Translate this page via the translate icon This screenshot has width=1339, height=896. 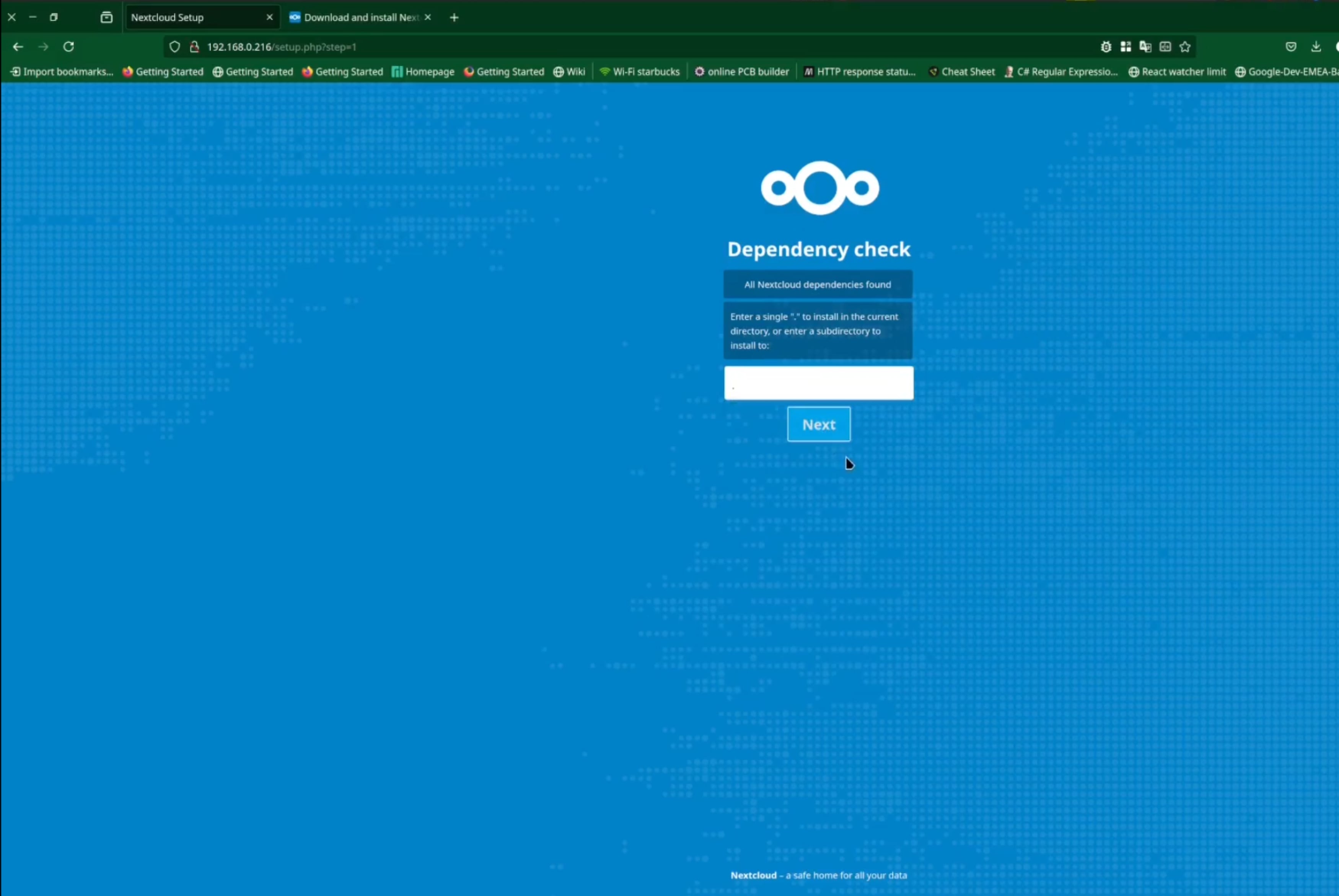1145,47
